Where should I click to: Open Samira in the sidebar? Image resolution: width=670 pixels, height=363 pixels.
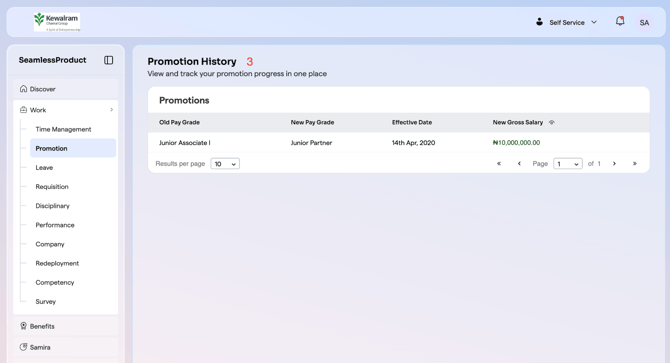click(x=65, y=347)
